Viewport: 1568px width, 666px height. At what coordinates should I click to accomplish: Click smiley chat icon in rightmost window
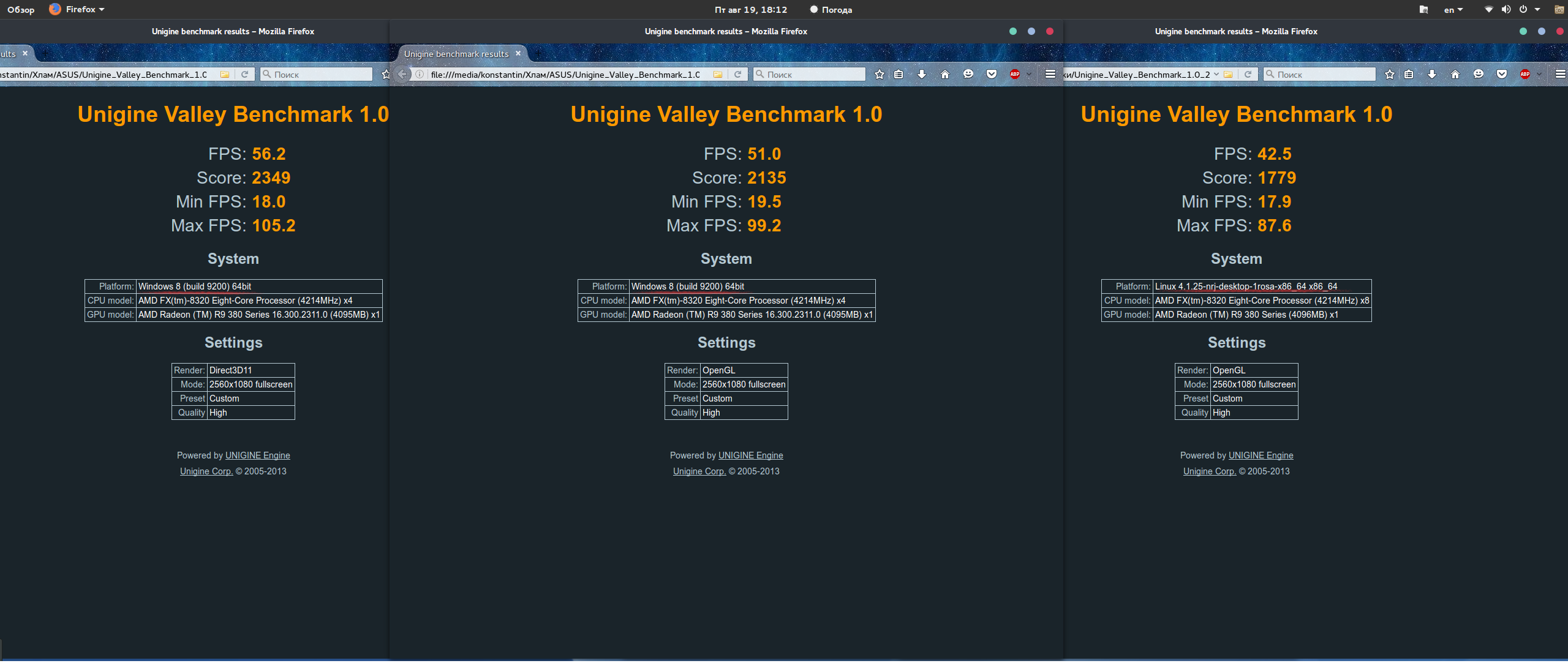(1478, 75)
